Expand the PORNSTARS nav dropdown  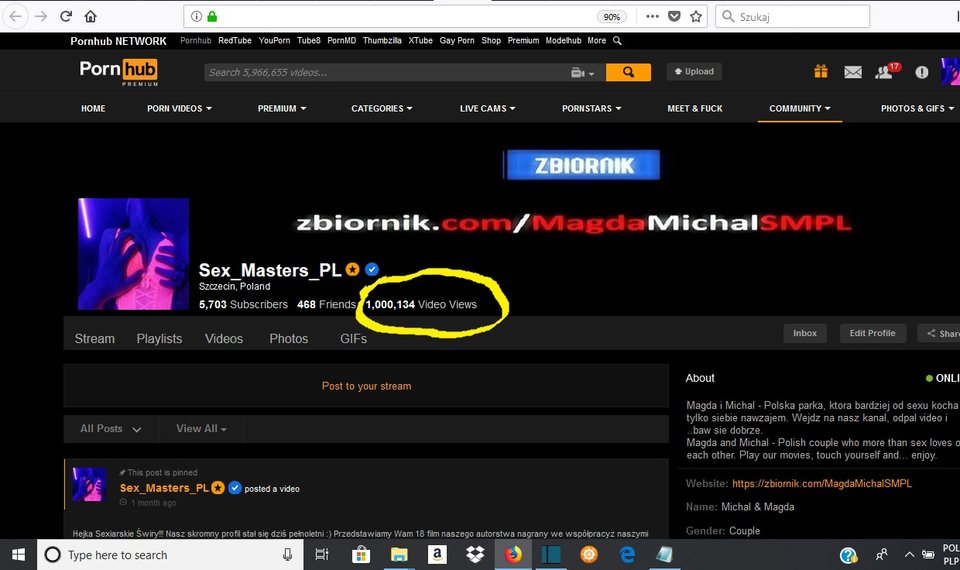pyautogui.click(x=592, y=108)
